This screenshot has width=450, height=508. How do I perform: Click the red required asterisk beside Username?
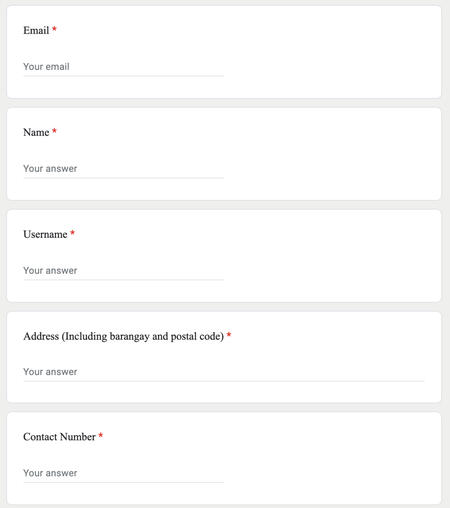(72, 233)
